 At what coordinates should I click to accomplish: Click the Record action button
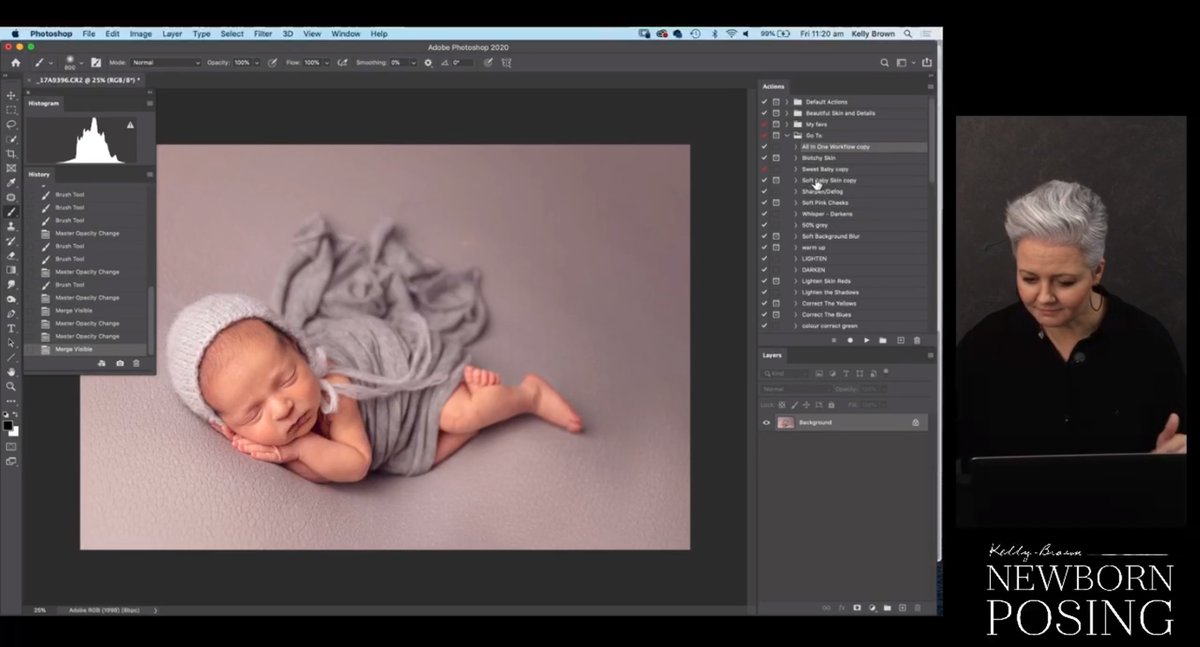tap(850, 340)
